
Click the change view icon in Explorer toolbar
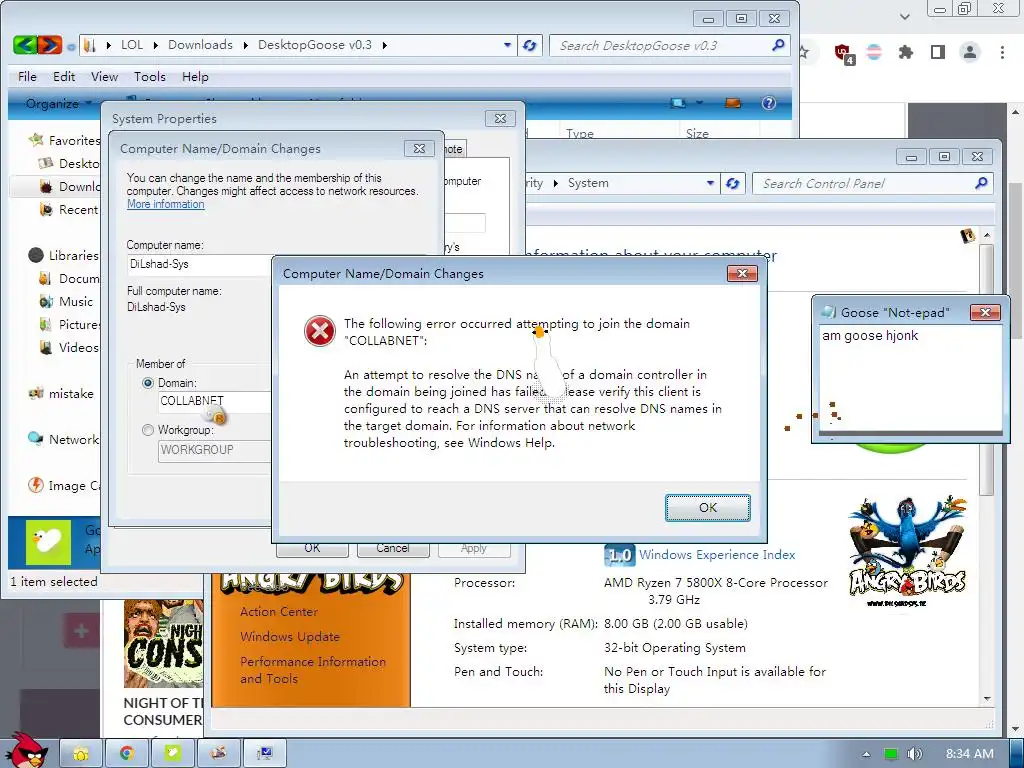pos(679,103)
